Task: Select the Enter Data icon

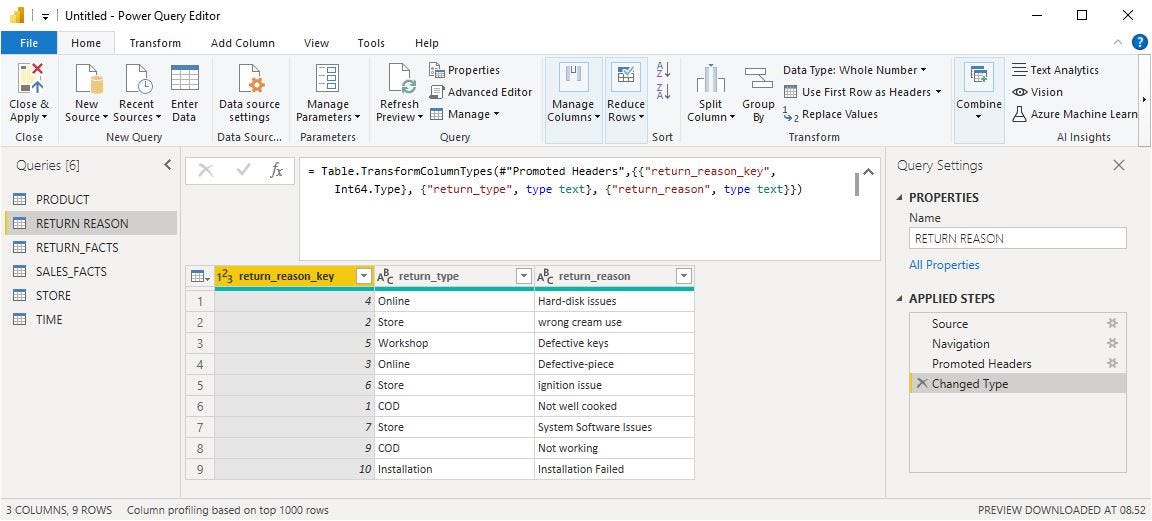Action: [x=184, y=93]
